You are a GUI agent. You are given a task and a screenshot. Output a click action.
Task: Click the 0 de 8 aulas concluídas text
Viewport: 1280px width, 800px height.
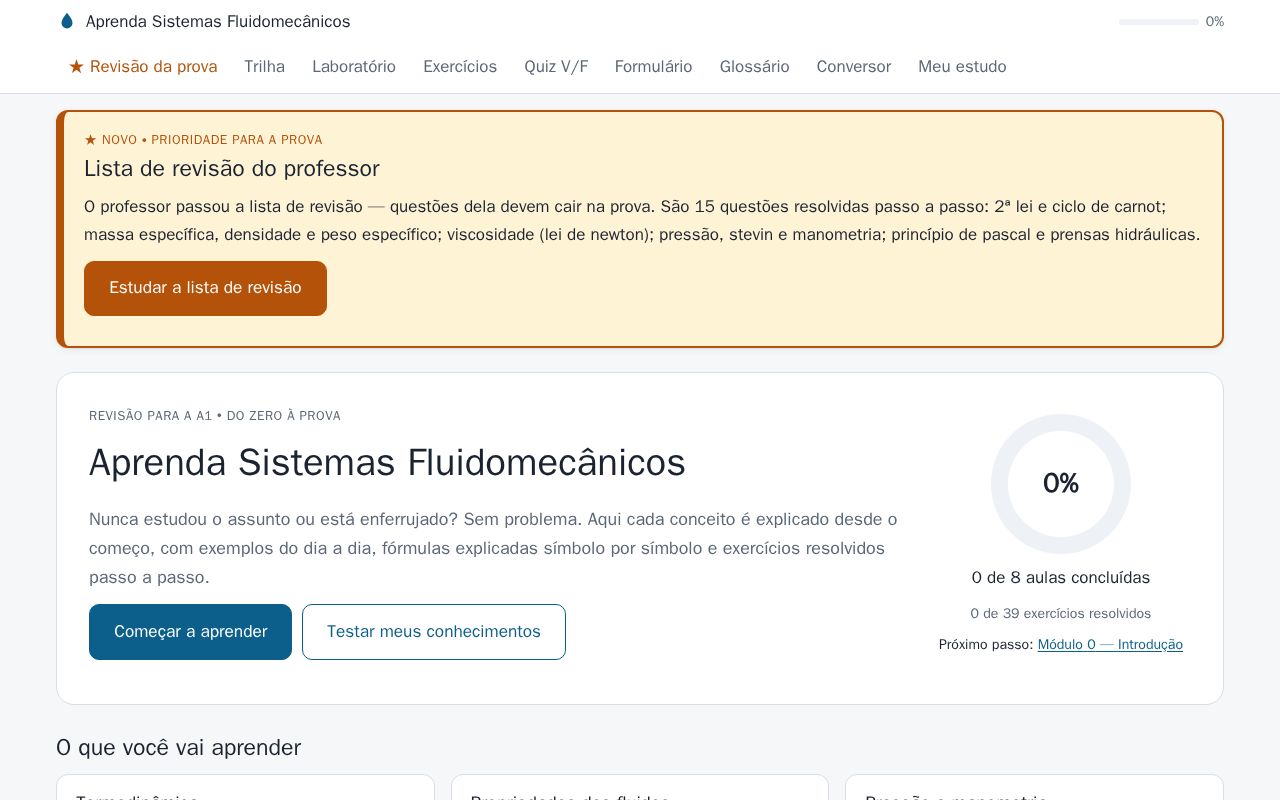1061,578
